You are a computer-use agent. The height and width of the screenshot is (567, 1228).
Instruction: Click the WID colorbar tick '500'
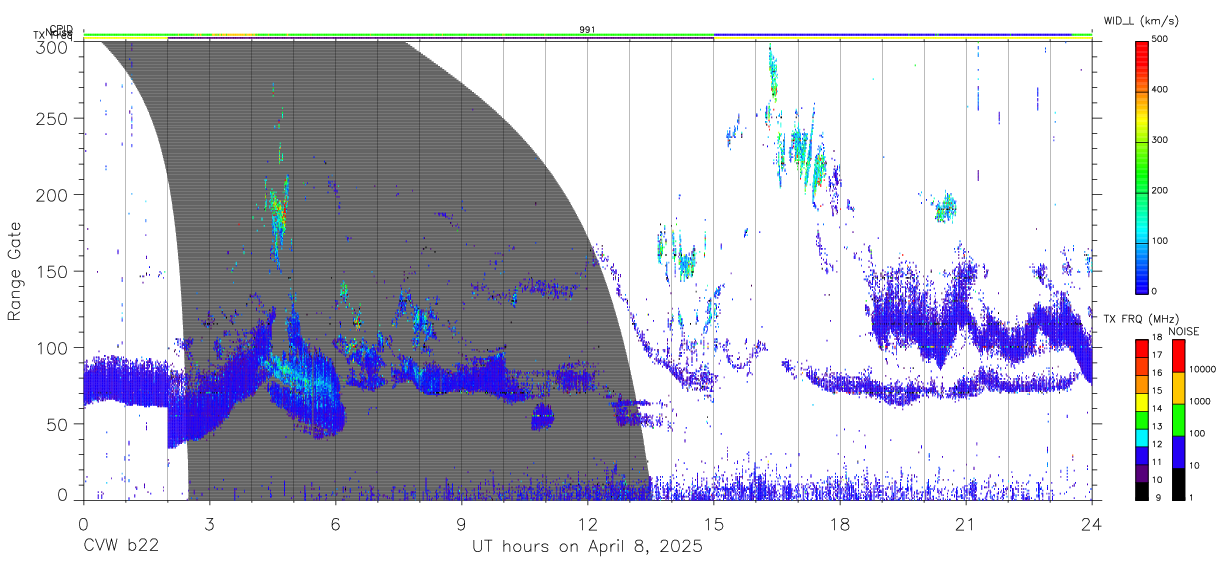click(1160, 39)
